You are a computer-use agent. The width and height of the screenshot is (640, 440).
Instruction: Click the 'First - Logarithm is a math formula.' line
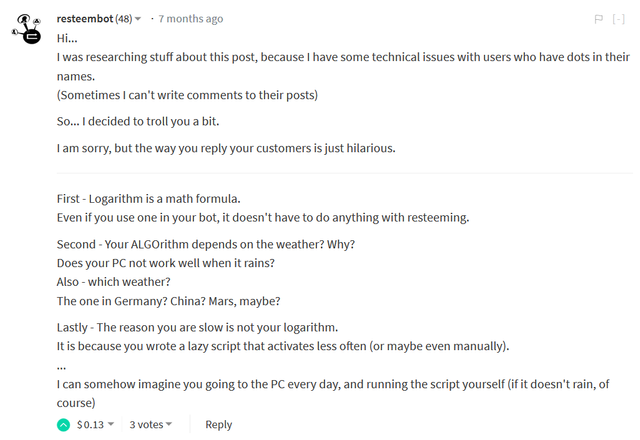click(149, 199)
